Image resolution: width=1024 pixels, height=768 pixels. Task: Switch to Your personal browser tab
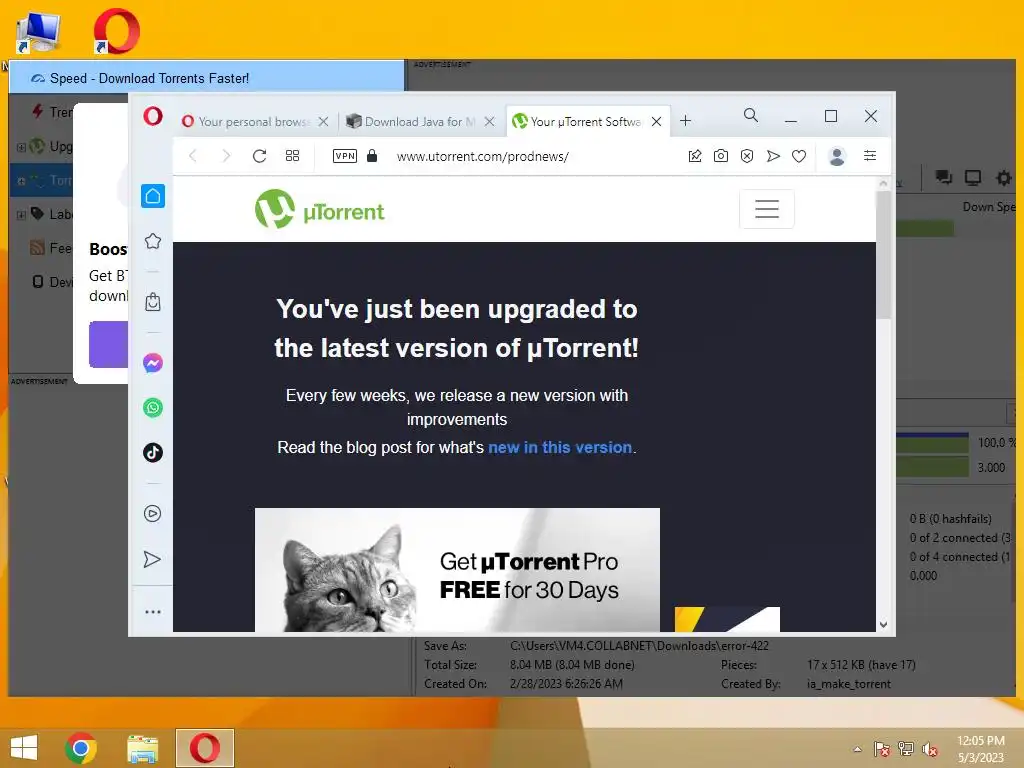[245, 121]
